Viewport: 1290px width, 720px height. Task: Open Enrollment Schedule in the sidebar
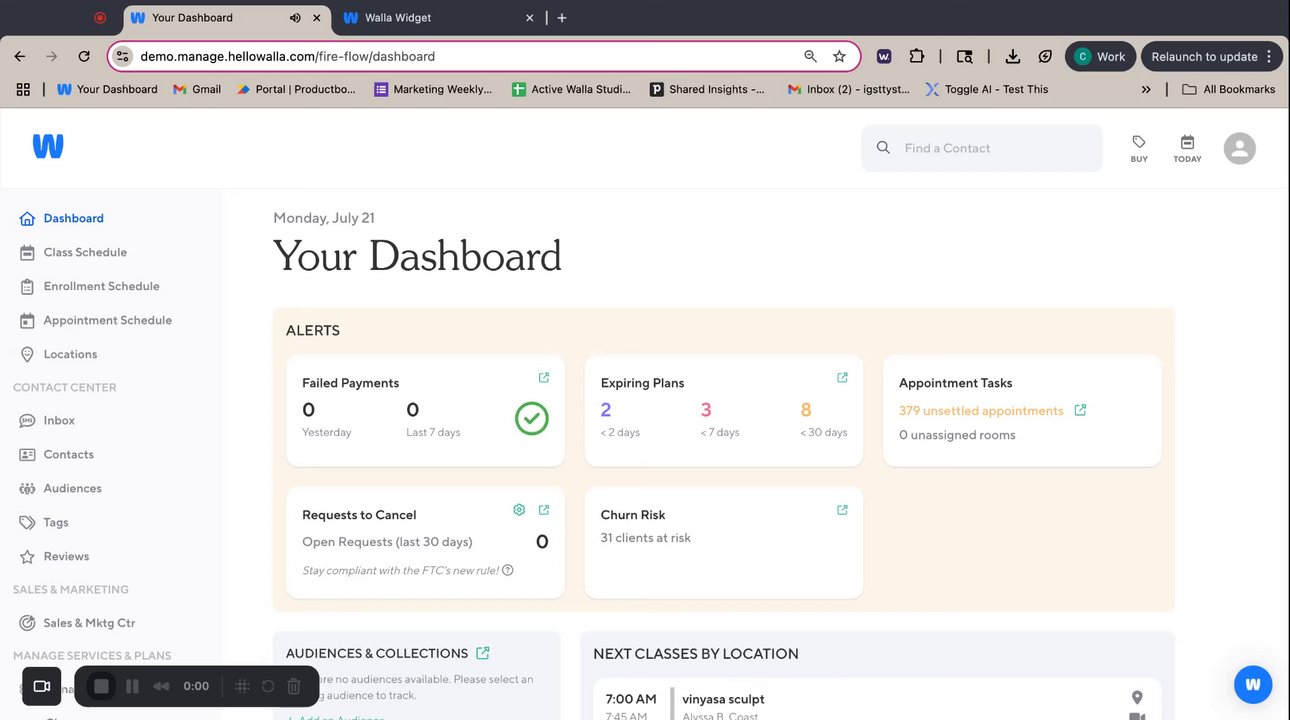101,286
